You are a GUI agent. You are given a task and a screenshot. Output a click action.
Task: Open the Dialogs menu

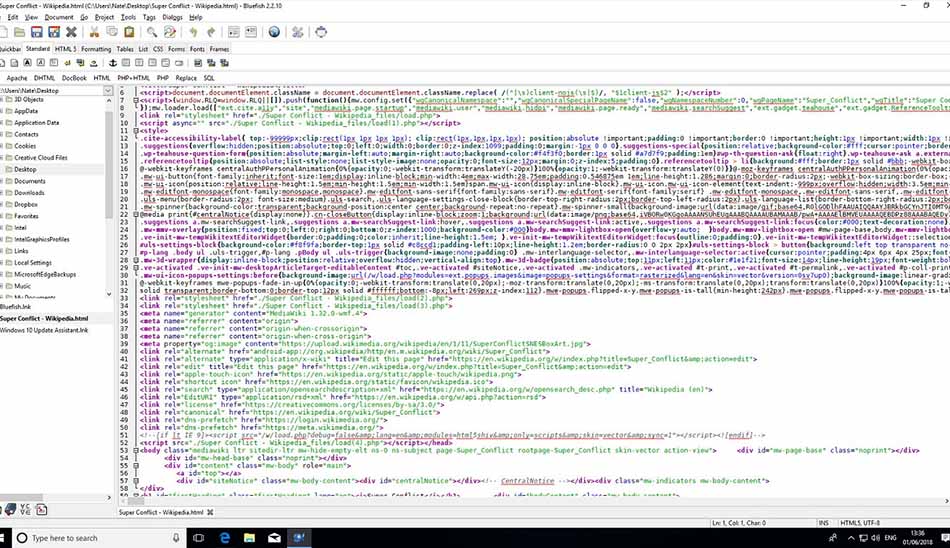tap(172, 17)
